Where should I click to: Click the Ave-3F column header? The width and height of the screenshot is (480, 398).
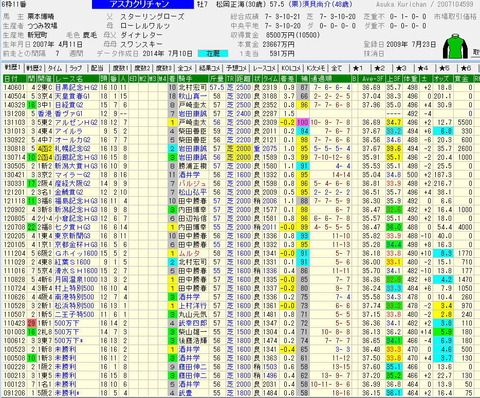pyautogui.click(x=371, y=79)
